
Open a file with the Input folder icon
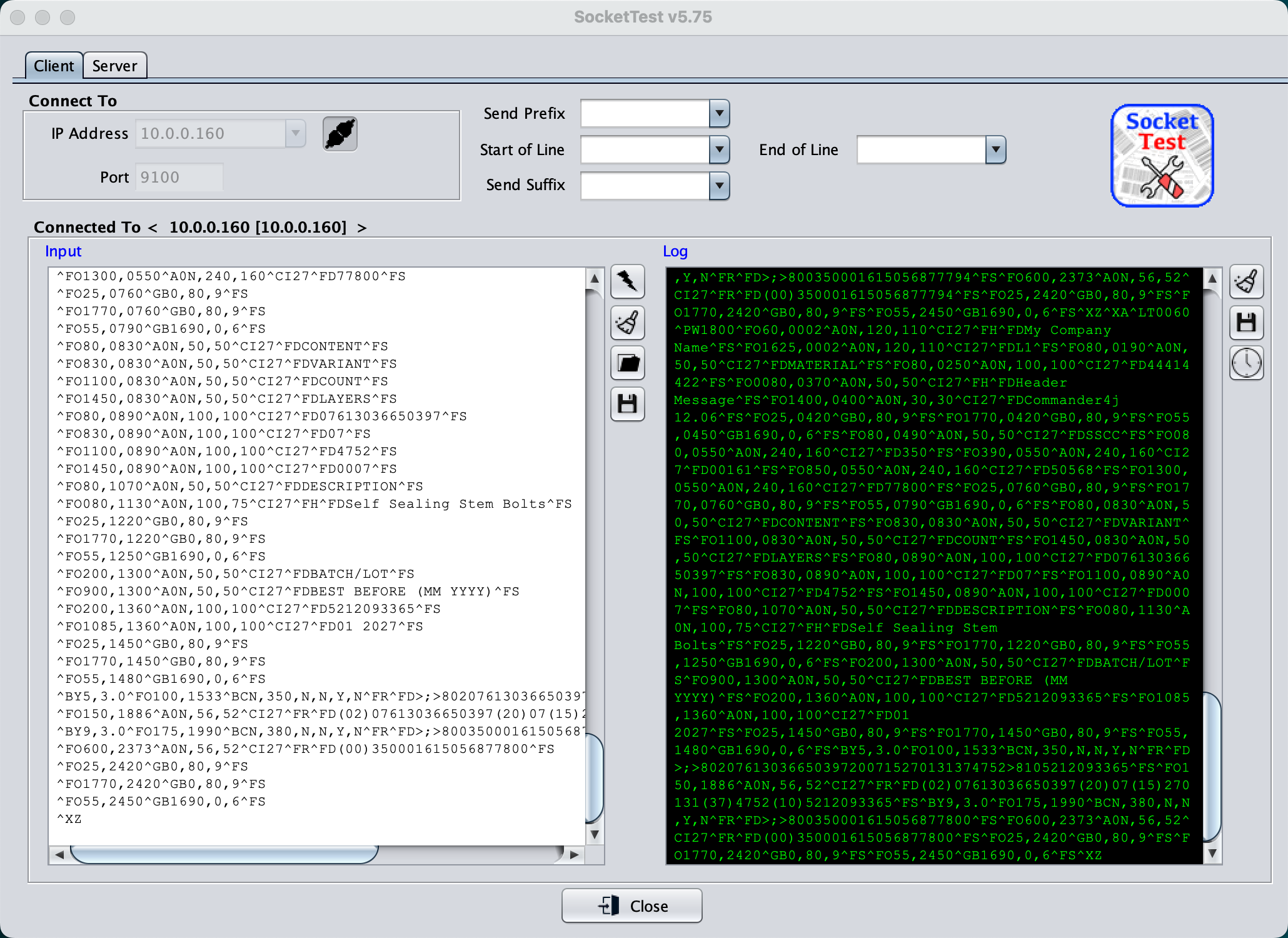[x=627, y=363]
